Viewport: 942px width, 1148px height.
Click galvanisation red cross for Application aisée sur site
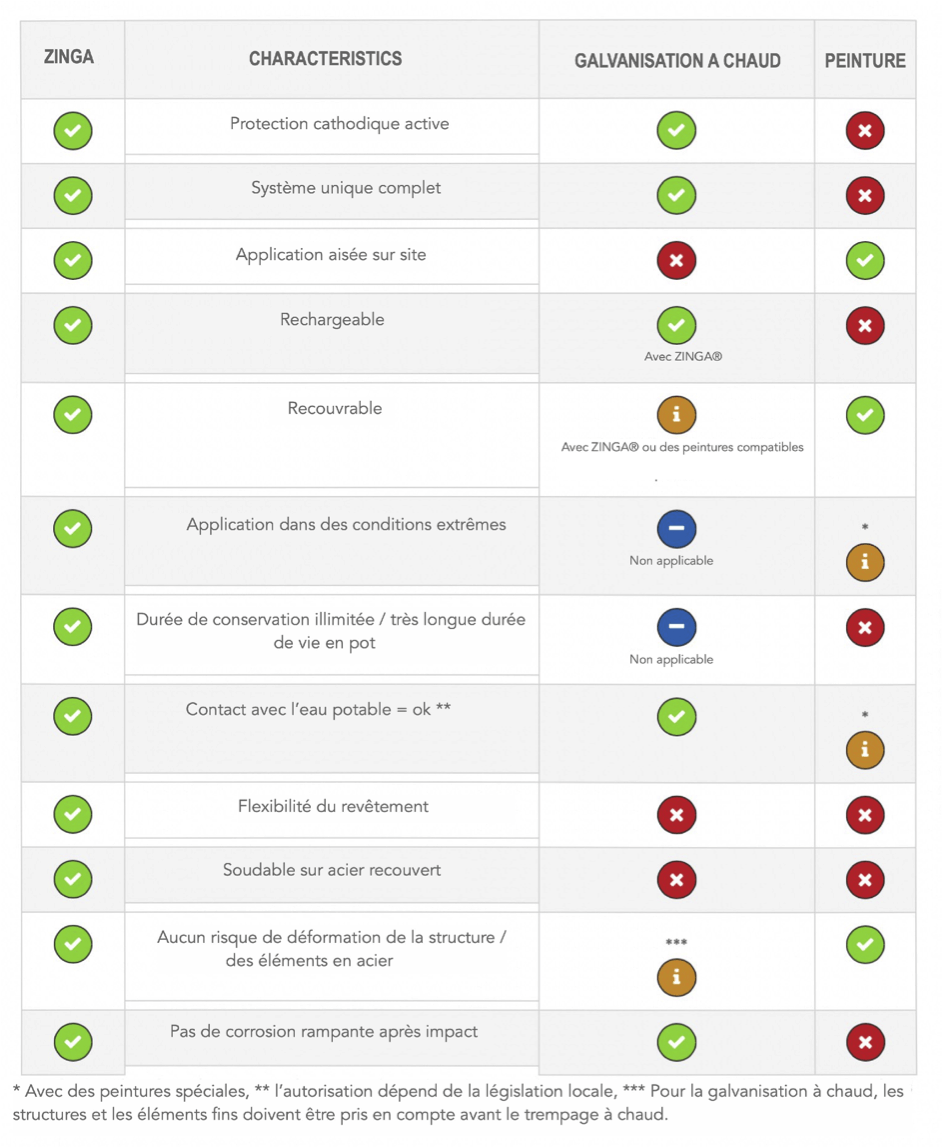pyautogui.click(x=676, y=261)
